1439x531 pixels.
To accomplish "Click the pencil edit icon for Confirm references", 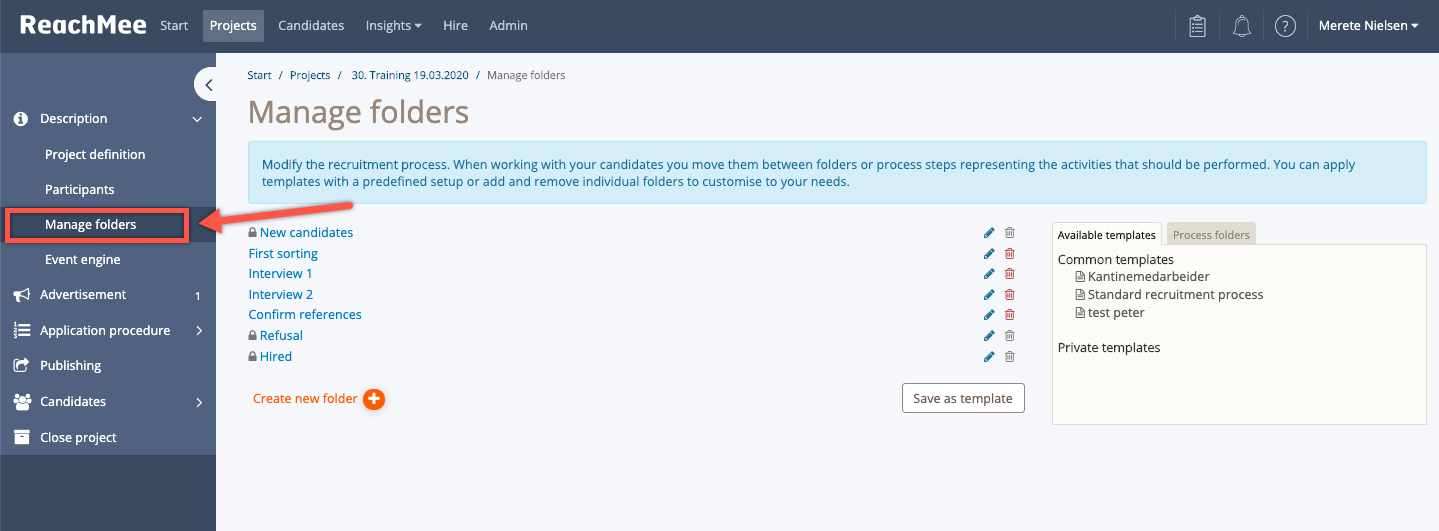I will point(989,315).
